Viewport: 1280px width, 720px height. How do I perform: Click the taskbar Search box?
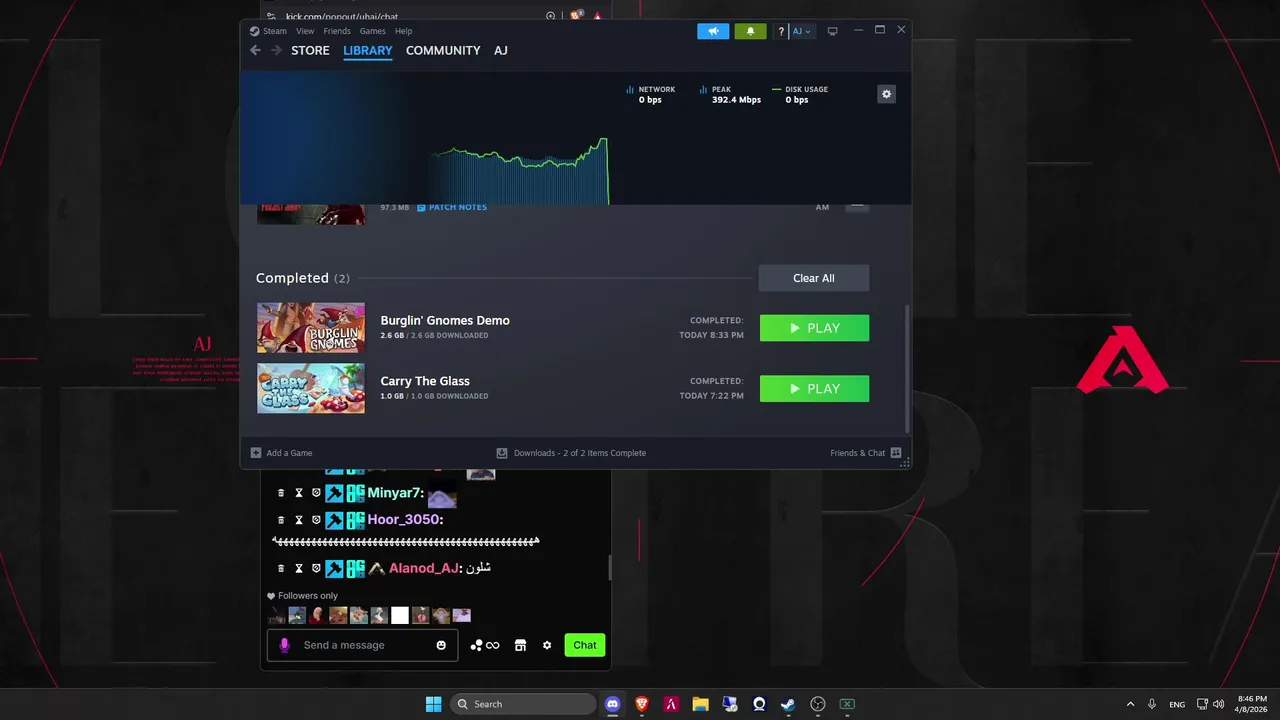point(523,704)
